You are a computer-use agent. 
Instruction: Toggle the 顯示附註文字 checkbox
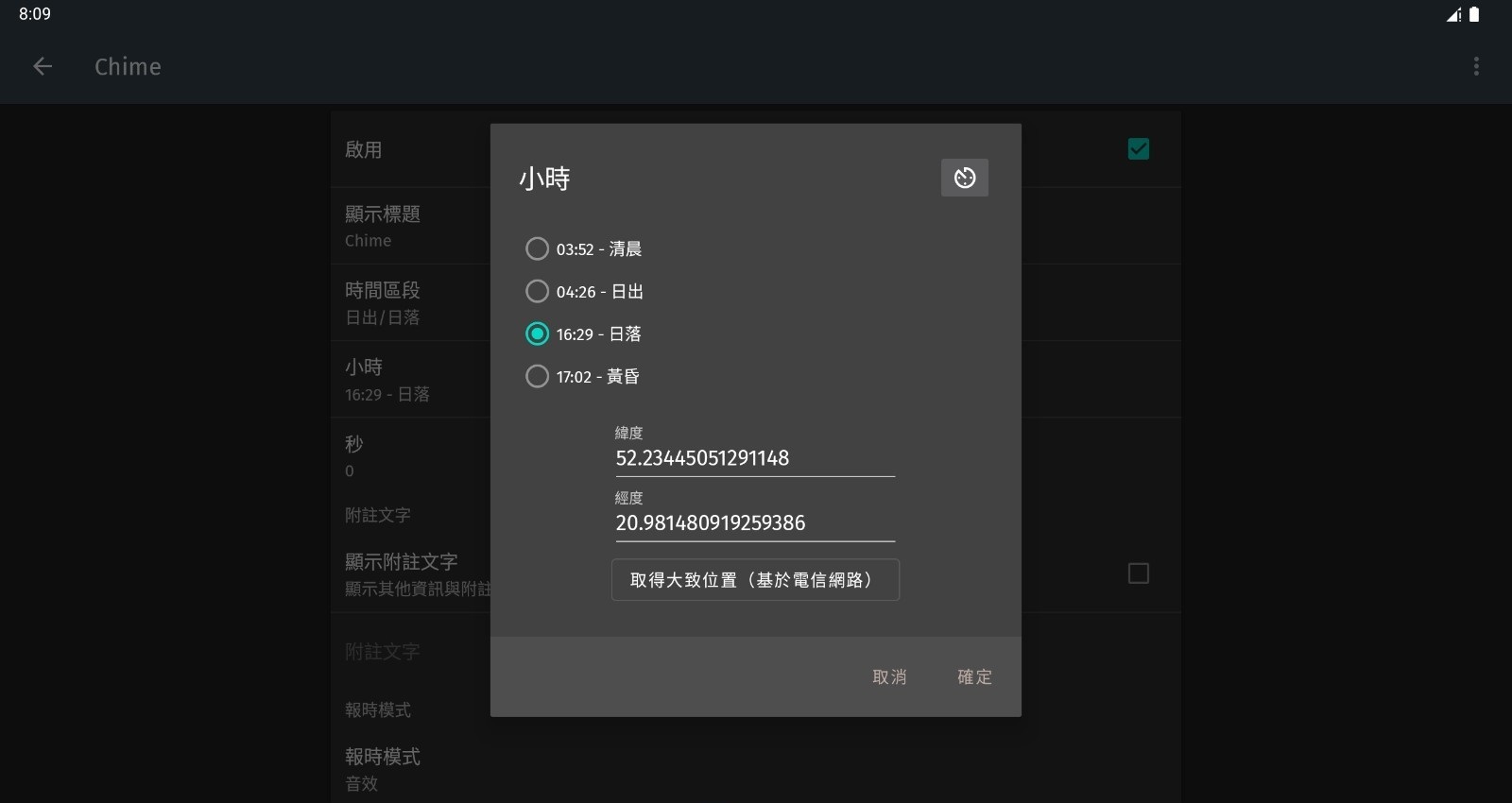1139,573
